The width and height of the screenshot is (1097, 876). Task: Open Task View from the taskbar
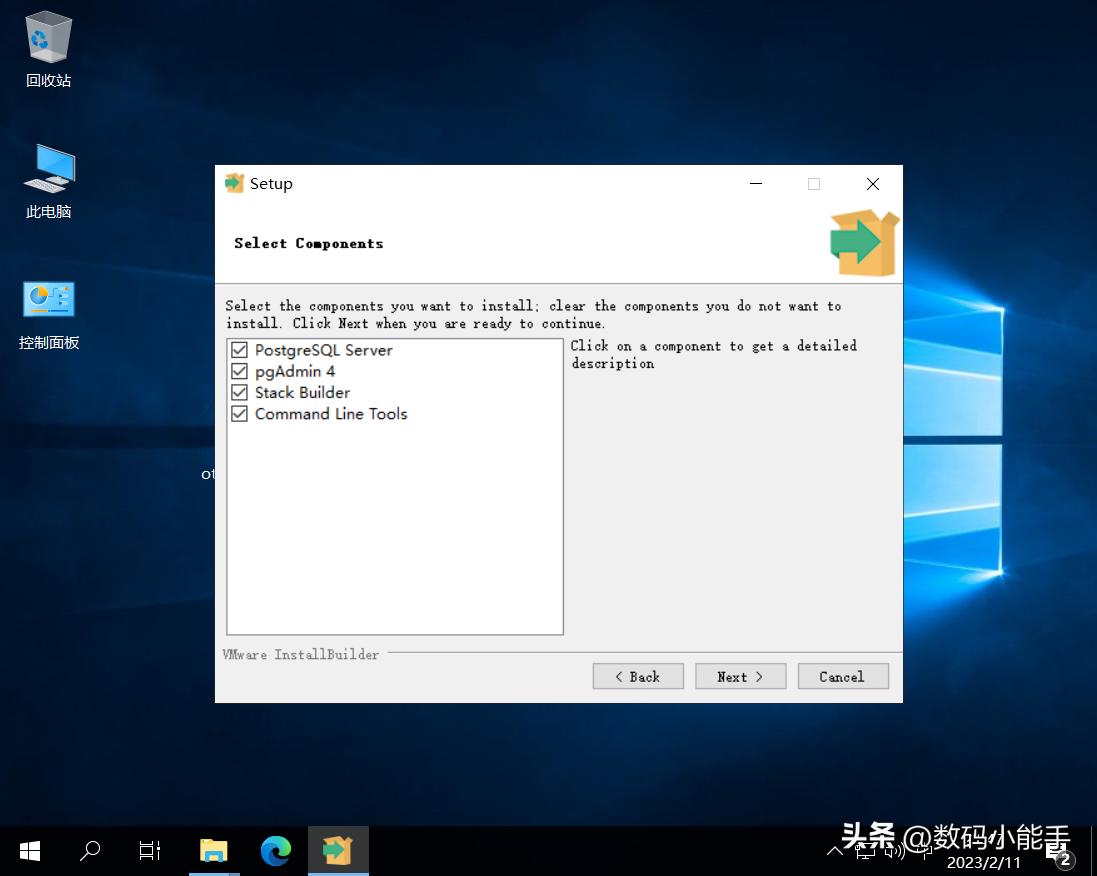(x=150, y=851)
